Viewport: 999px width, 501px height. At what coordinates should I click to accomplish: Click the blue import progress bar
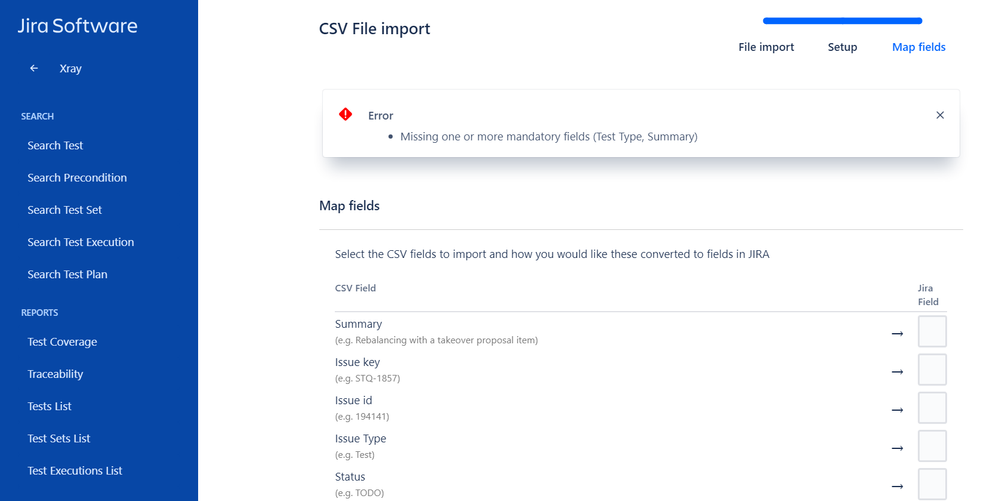842,21
